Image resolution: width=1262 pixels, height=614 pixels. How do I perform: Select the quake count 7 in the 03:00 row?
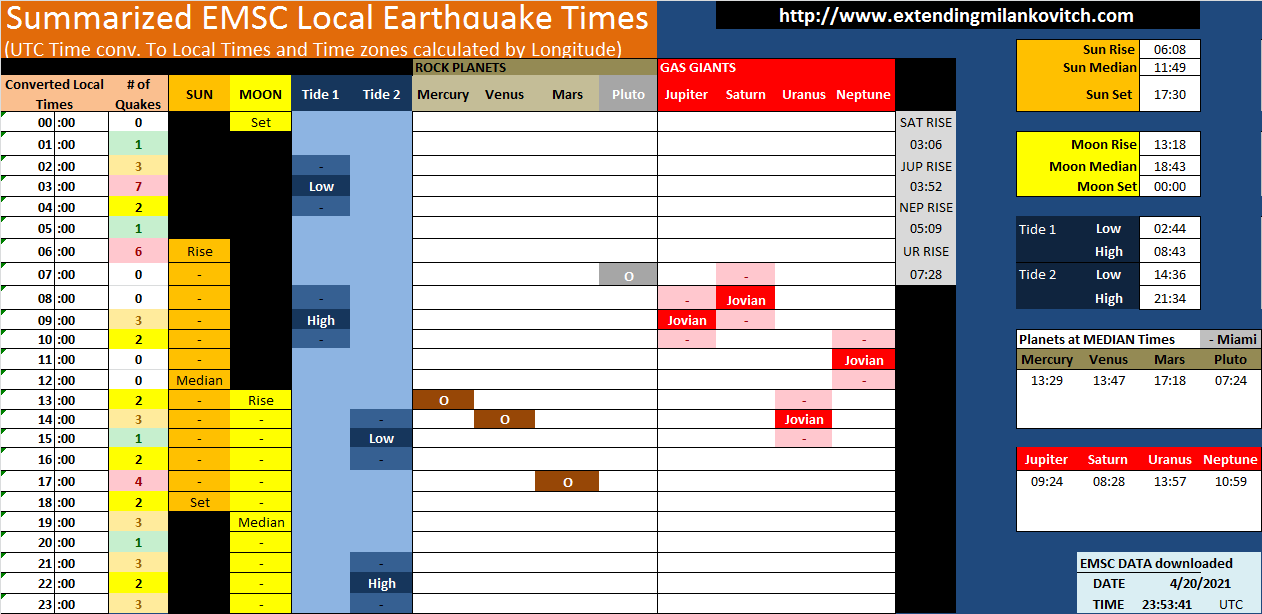138,186
